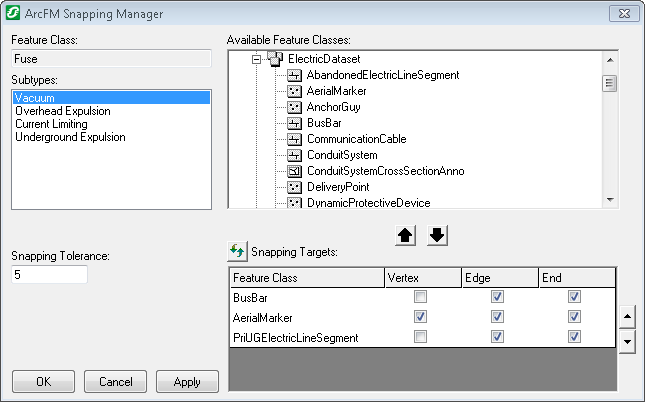
Task: Enable Vertex snapping for BusBar
Action: click(420, 297)
